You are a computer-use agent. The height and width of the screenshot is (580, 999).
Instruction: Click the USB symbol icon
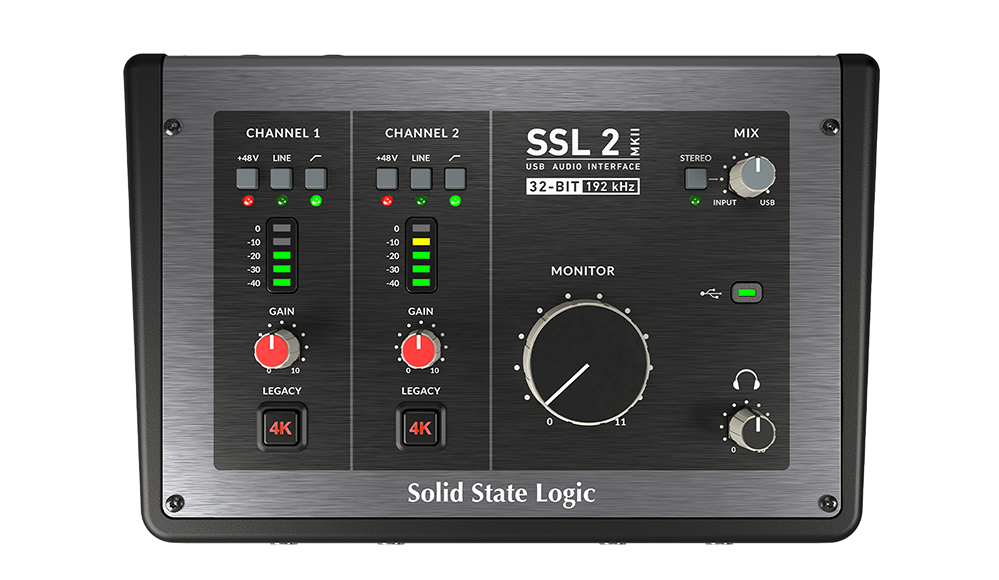(x=710, y=293)
